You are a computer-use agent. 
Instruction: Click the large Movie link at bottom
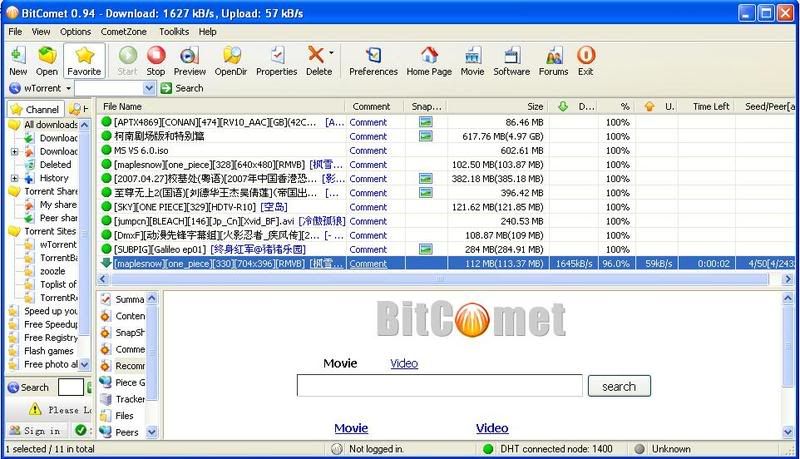click(x=351, y=428)
